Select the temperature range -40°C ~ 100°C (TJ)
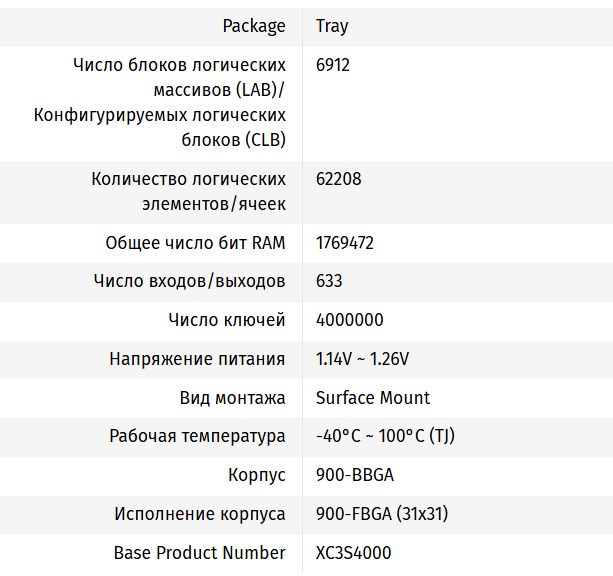Image resolution: width=613 pixels, height=576 pixels. (386, 436)
